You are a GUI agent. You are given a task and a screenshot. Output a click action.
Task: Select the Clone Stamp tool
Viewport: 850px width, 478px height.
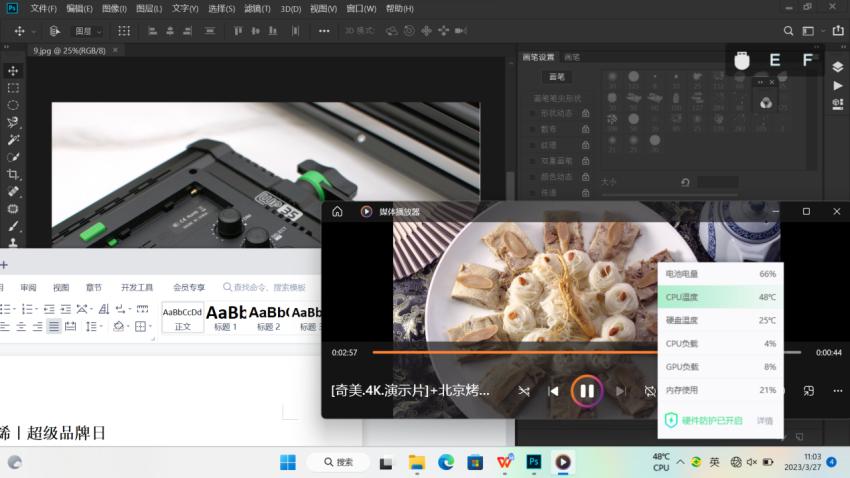point(14,242)
